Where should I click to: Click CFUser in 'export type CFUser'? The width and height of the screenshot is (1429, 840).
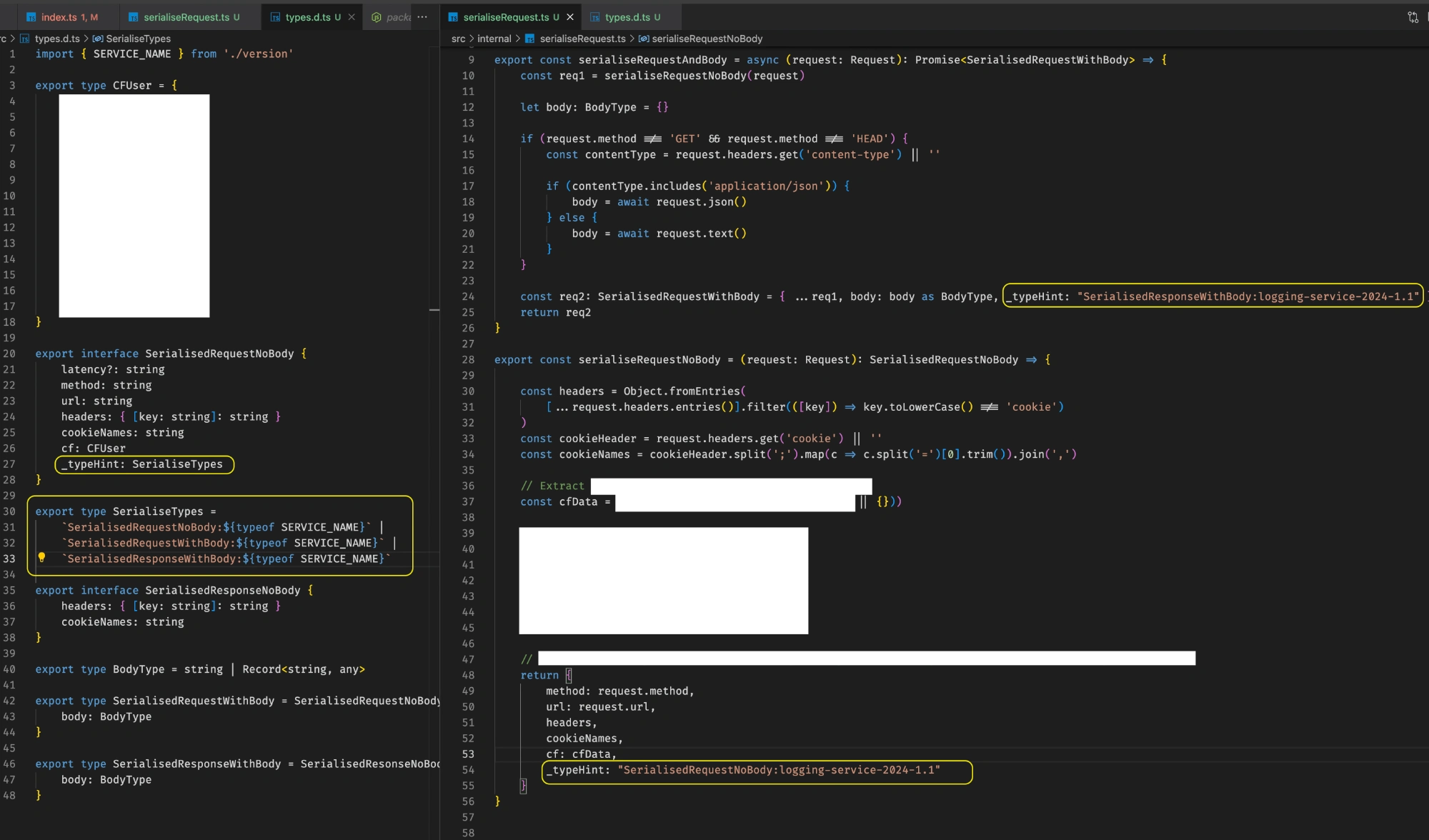[132, 85]
